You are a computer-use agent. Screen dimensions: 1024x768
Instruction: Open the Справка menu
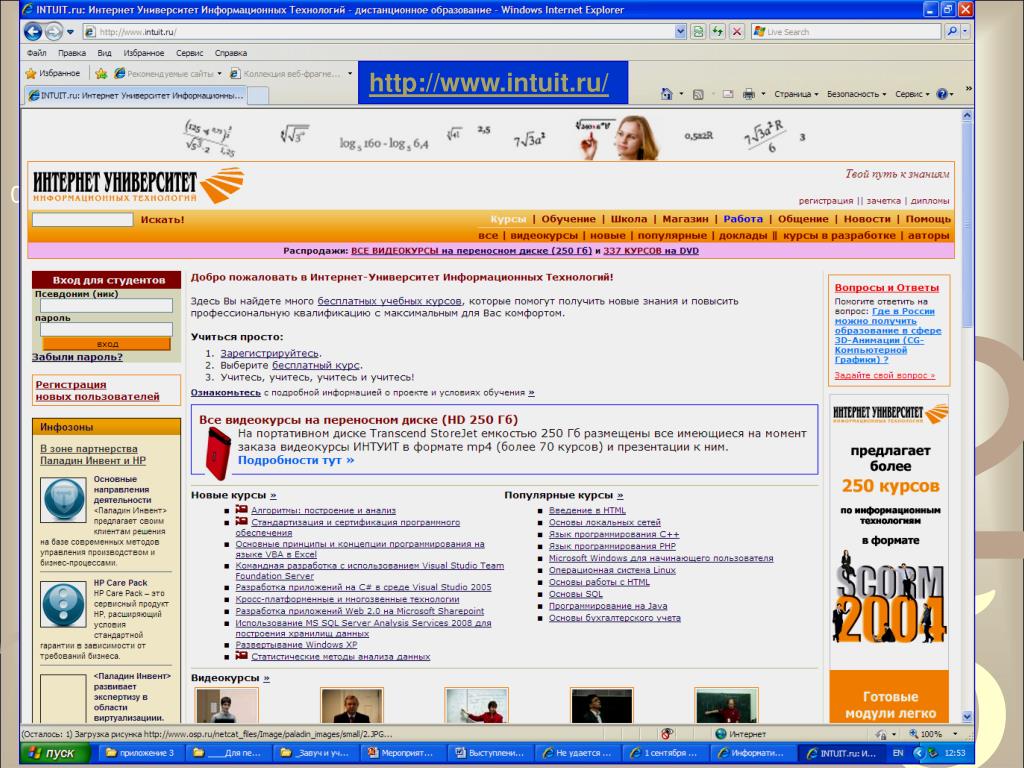[231, 53]
